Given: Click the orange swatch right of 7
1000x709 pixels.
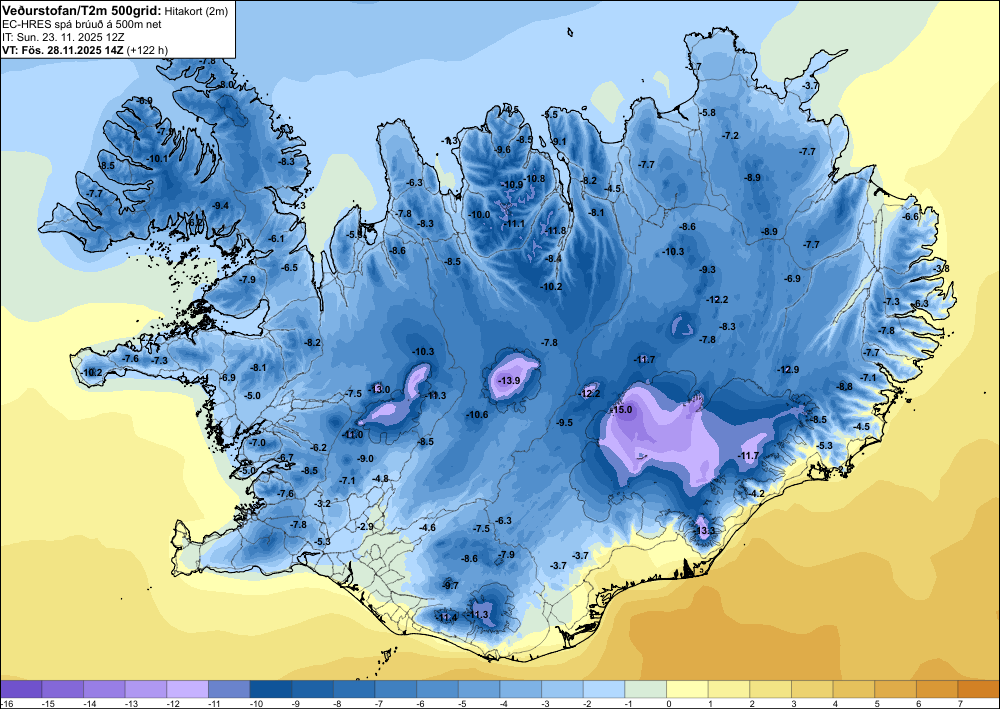Looking at the screenshot, I should pyautogui.click(x=979, y=689).
